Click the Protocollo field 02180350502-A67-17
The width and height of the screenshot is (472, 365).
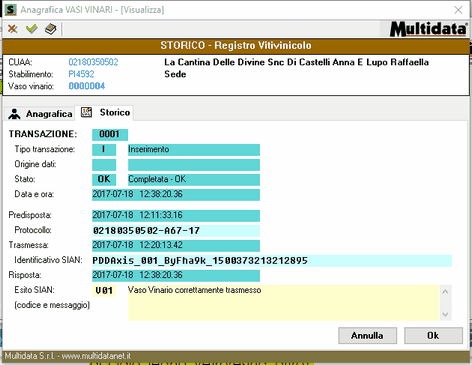click(x=176, y=231)
